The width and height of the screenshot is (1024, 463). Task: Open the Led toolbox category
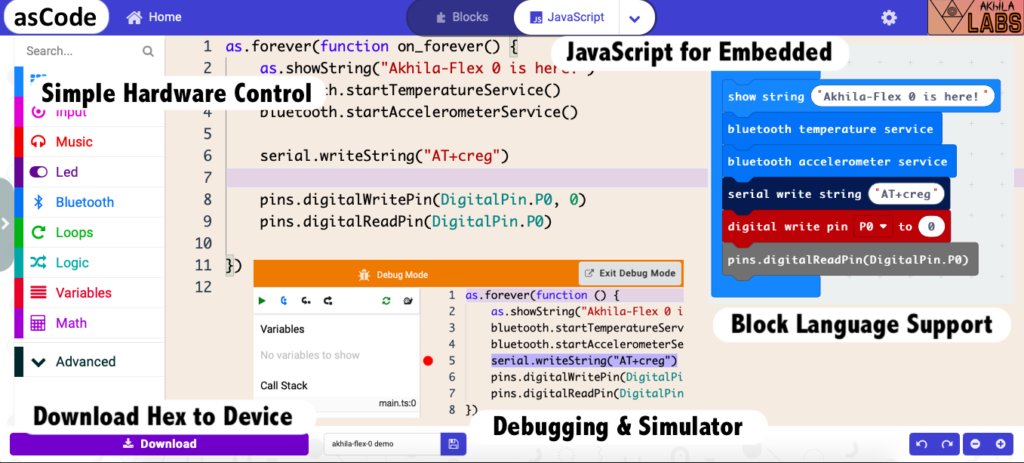tap(89, 172)
